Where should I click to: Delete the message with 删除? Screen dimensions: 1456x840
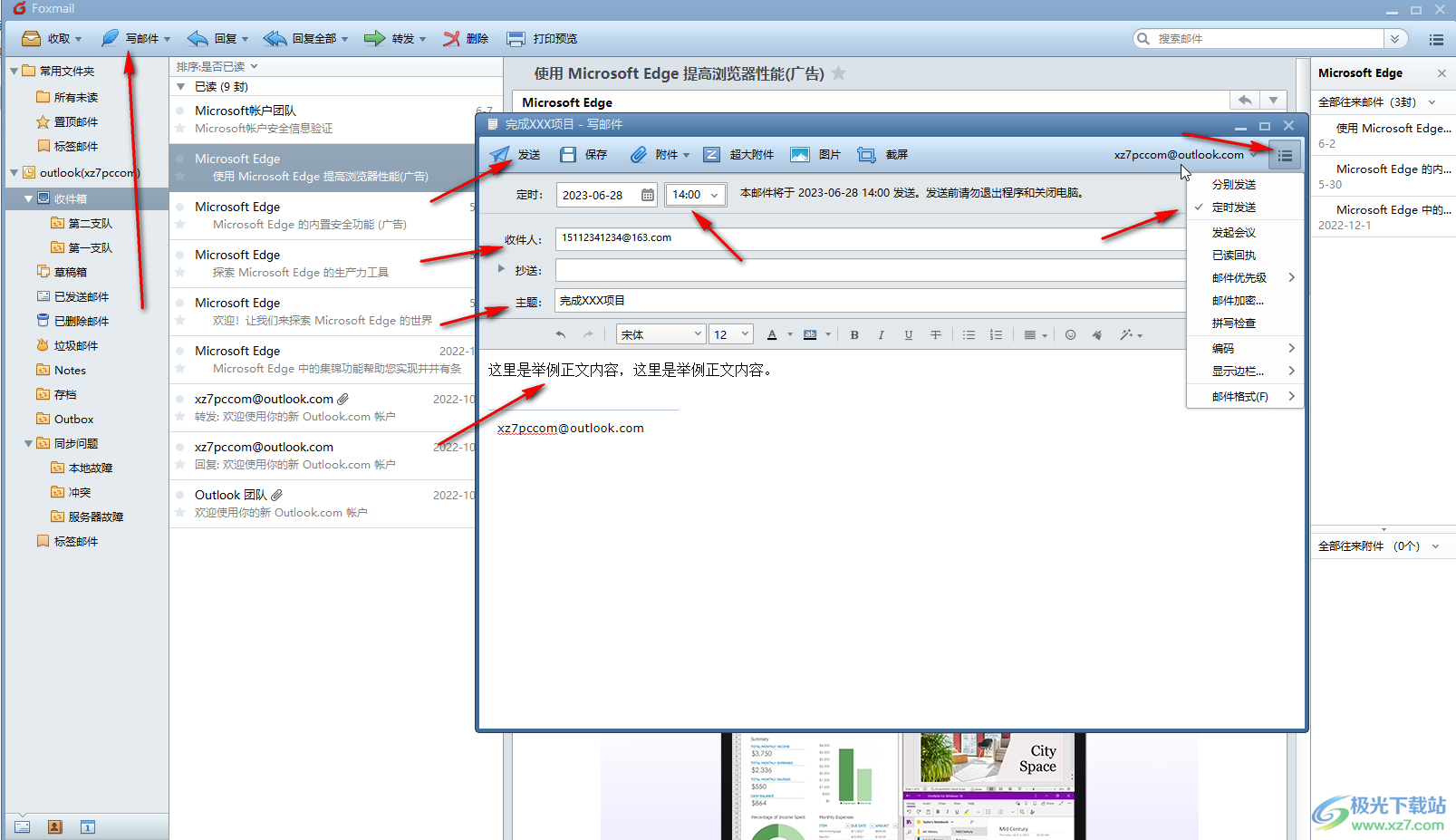pyautogui.click(x=466, y=39)
